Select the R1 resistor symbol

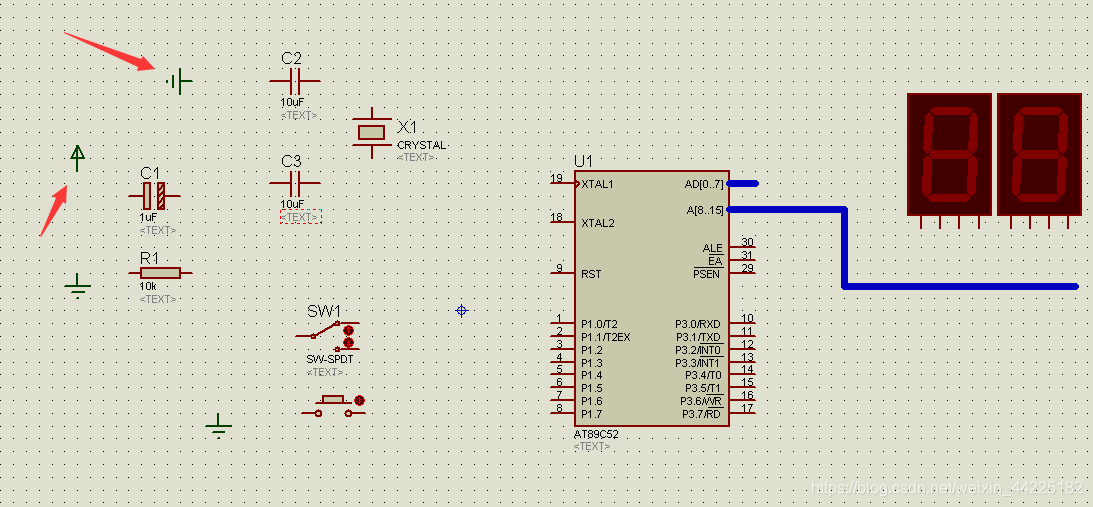point(160,273)
